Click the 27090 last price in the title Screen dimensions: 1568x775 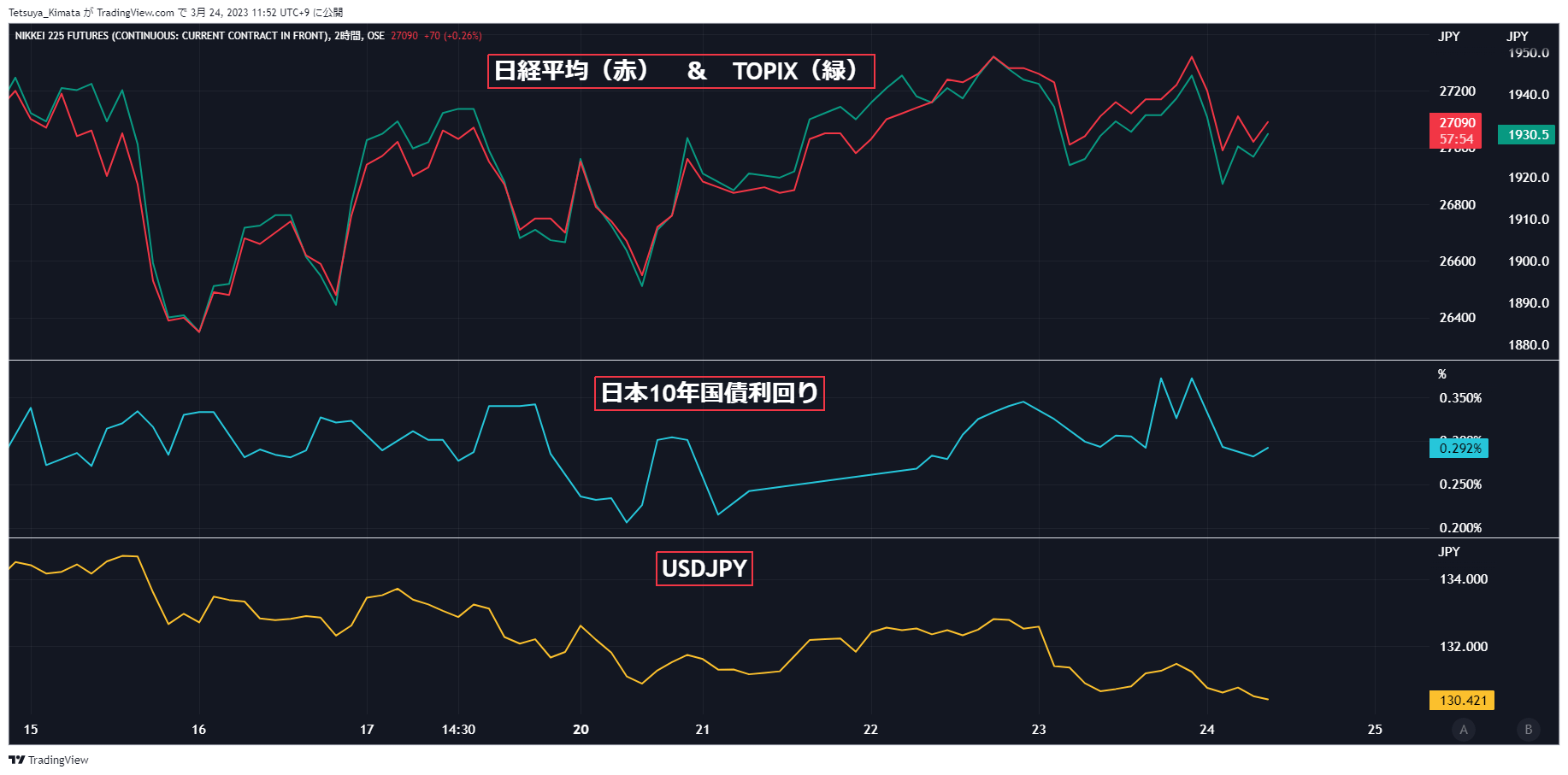tap(404, 36)
